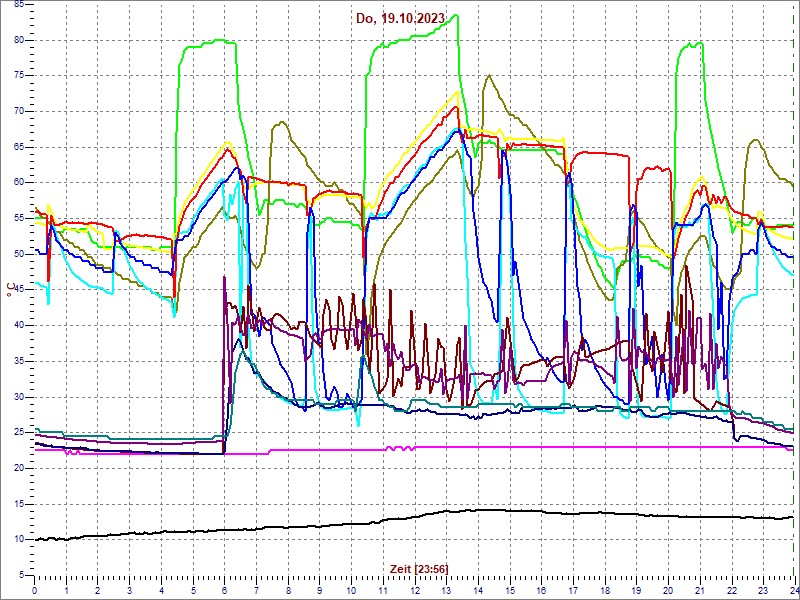Click hour 2 on the time axis

97,590
